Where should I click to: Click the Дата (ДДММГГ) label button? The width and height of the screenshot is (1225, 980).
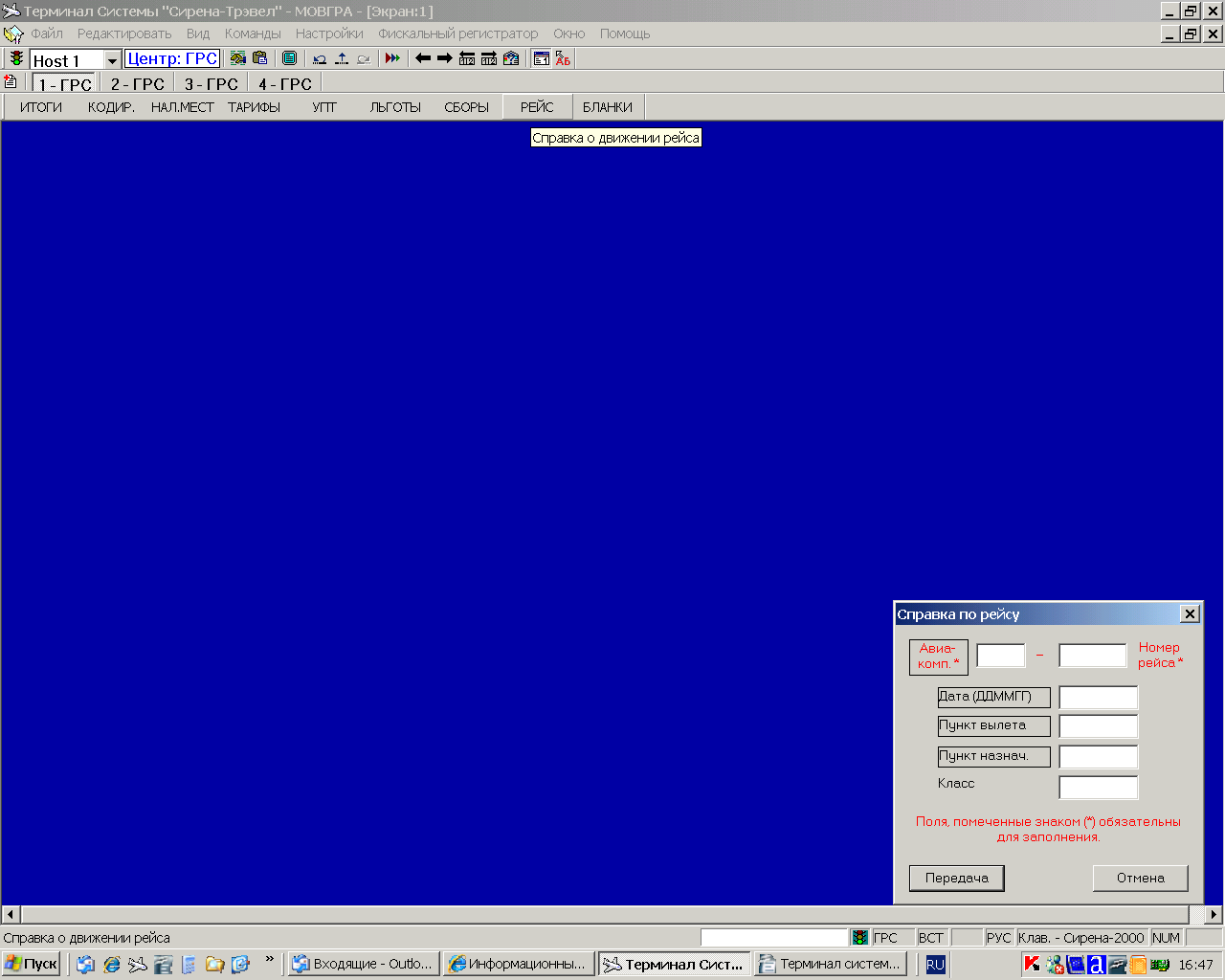(994, 697)
